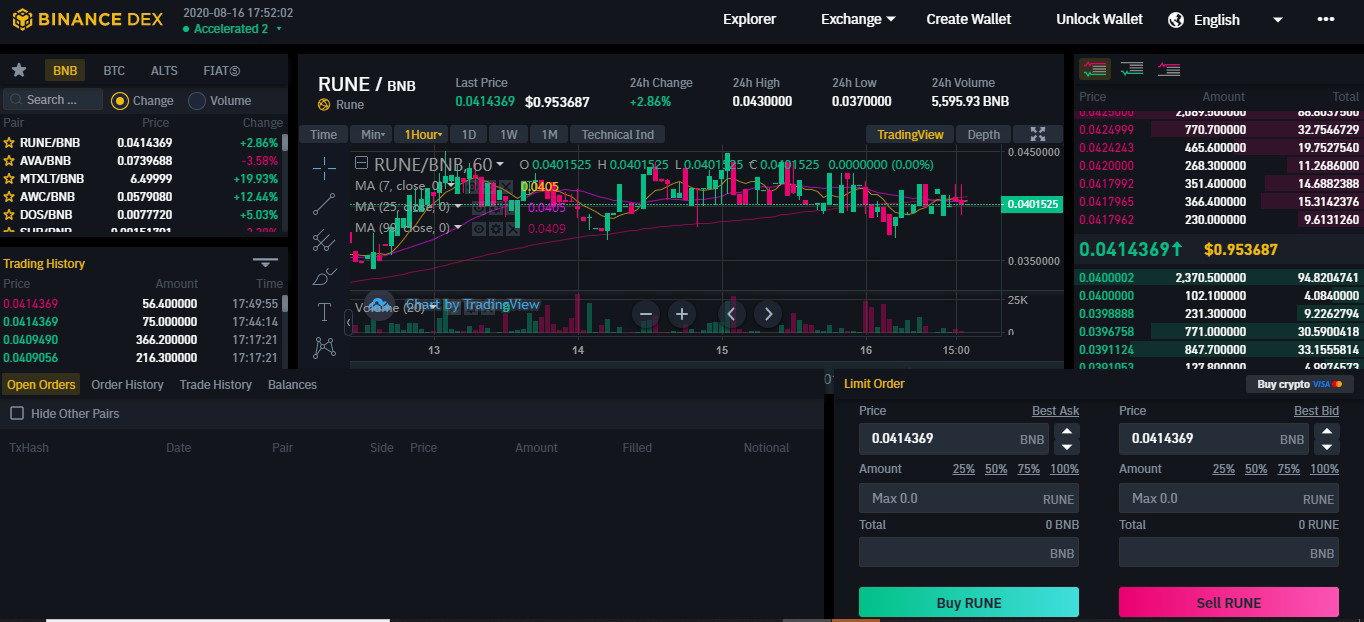Screen dimensions: 1364x622
Task: Pan chart right with the right arrow
Action: click(767, 314)
